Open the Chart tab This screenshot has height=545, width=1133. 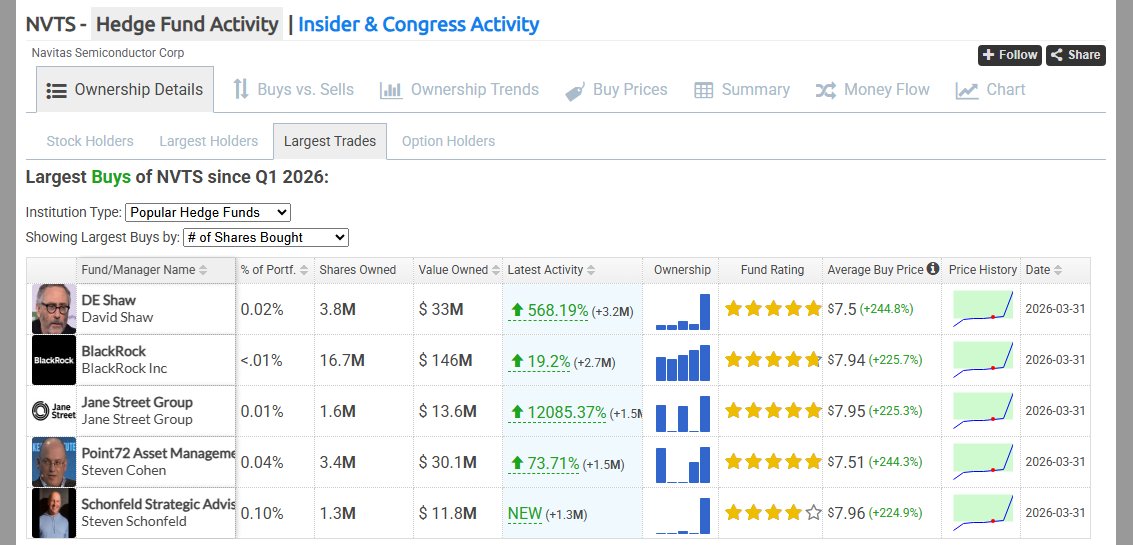(991, 90)
